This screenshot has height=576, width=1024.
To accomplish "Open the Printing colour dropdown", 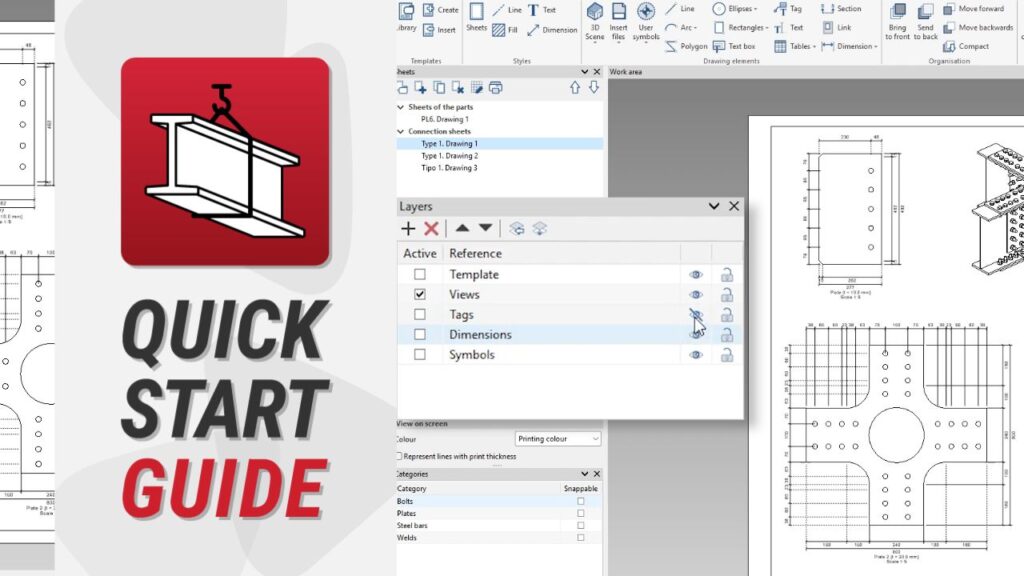I will 557,439.
